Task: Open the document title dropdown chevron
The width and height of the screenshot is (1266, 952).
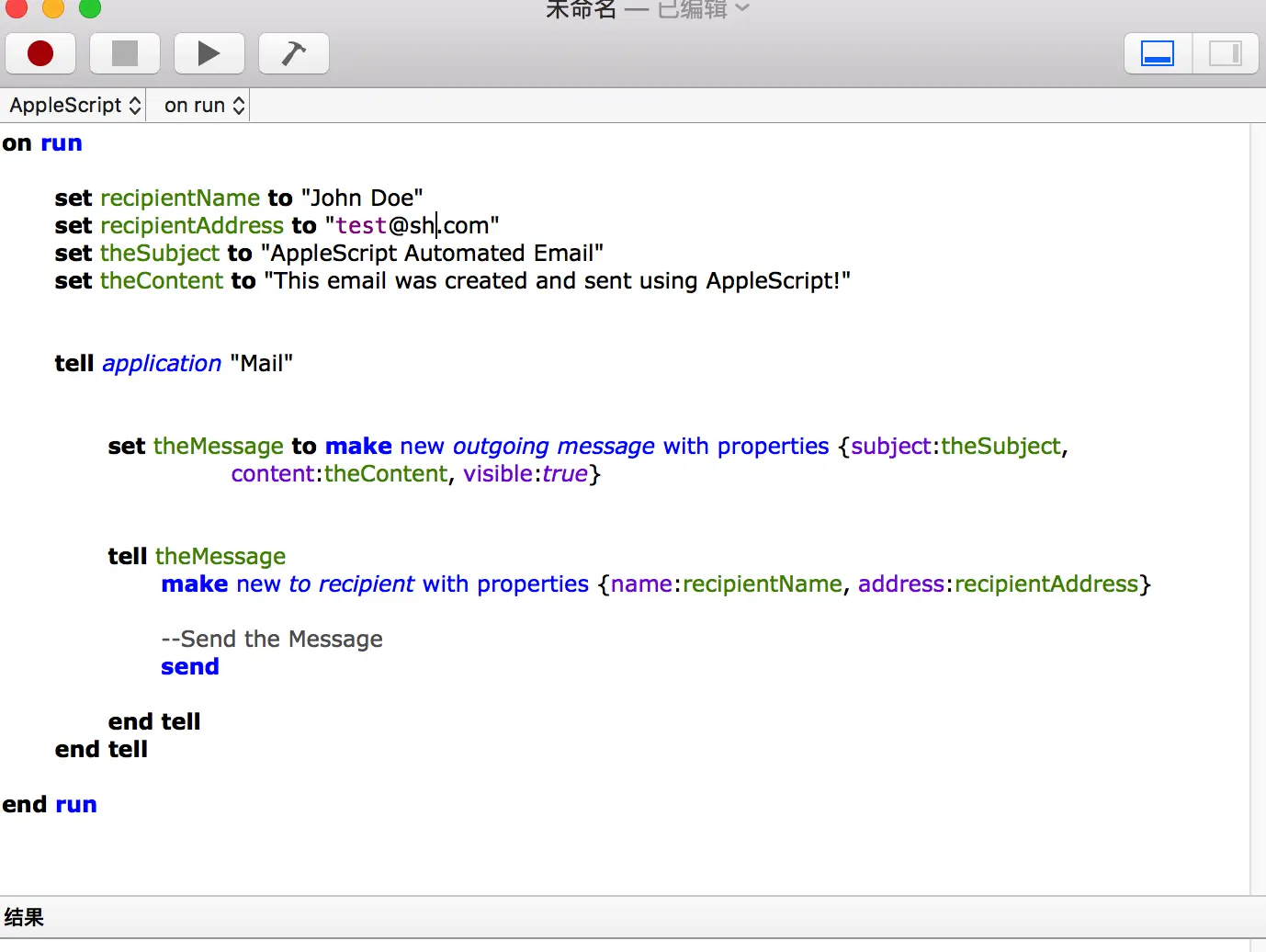Action: pos(743,8)
